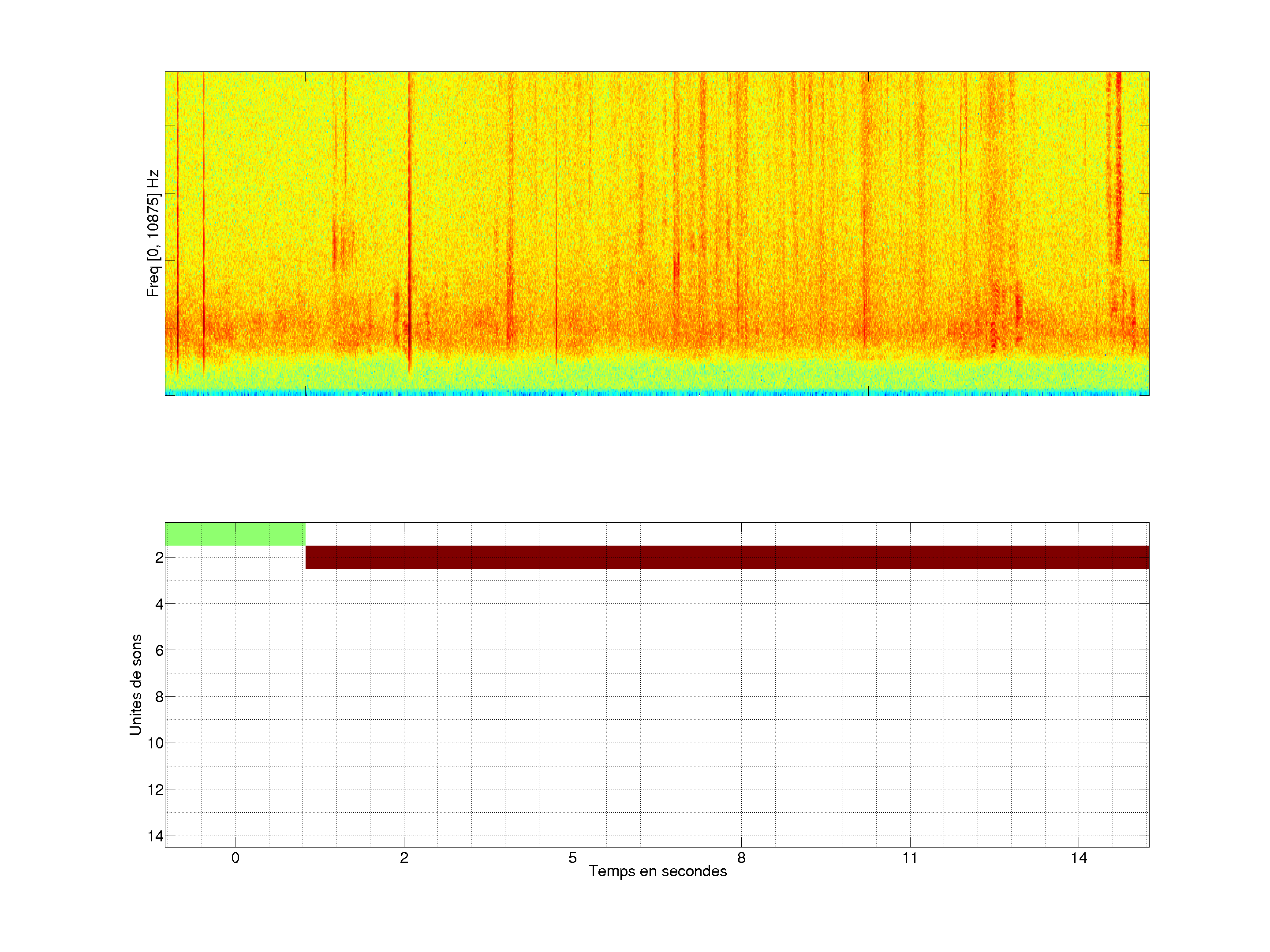
Task: Click the x-axis tick label 2
Action: (404, 858)
